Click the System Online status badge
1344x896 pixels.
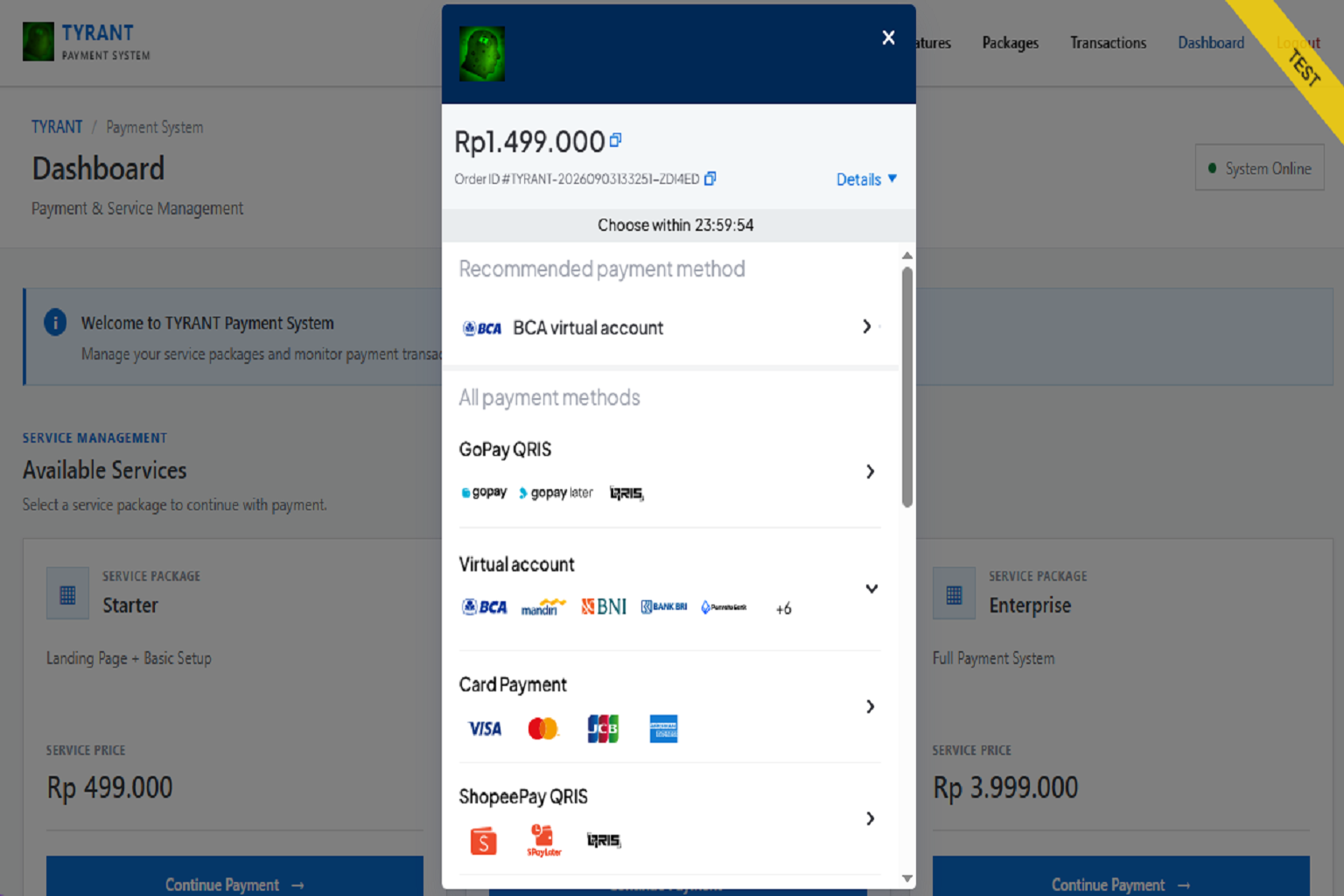1259,168
